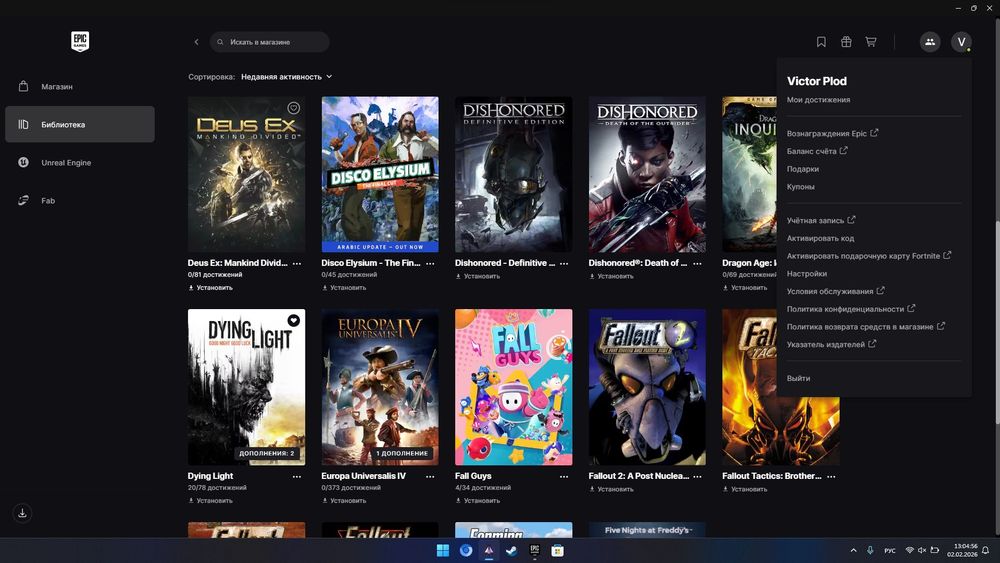Open Steam from the taskbar

(511, 550)
